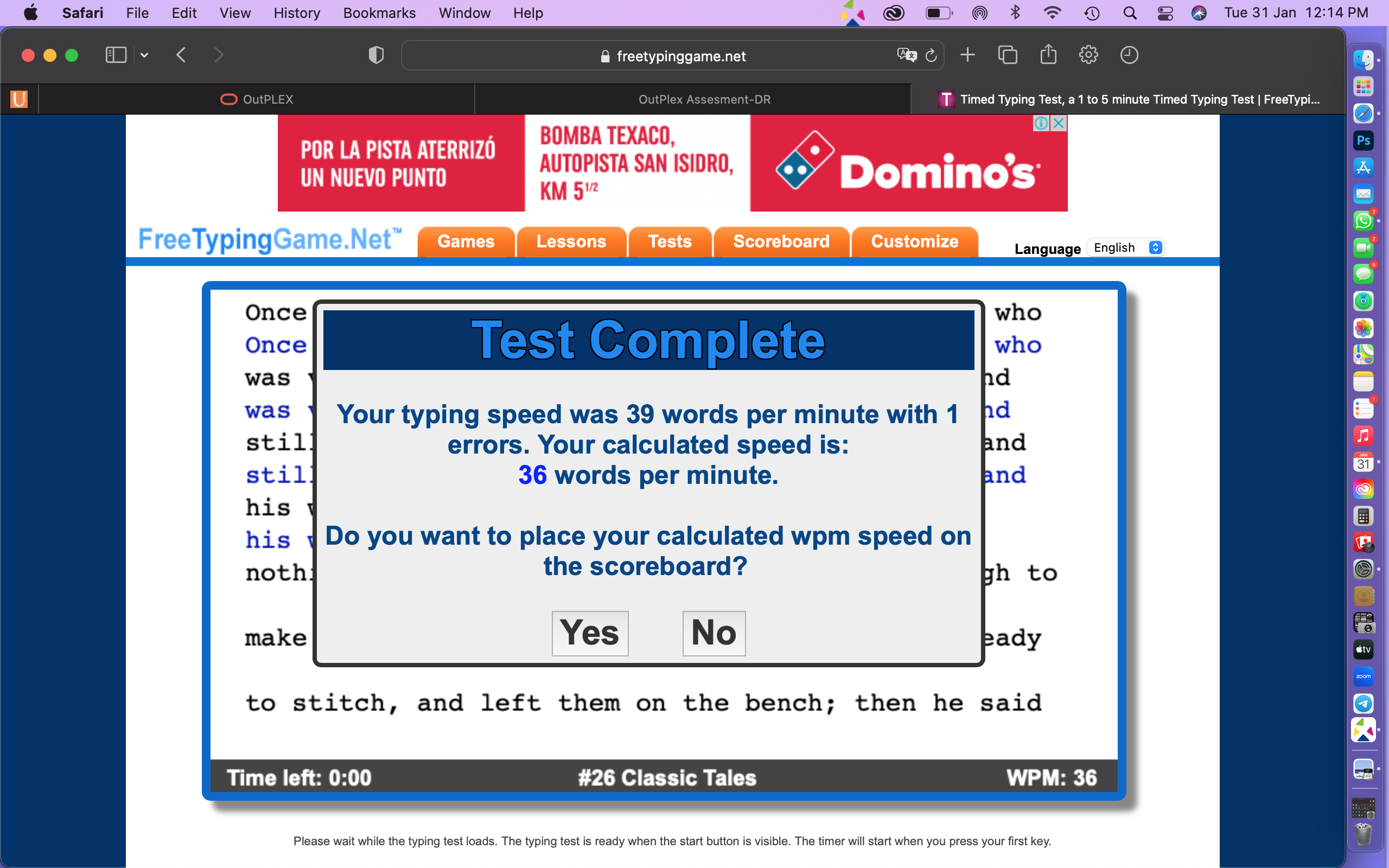Click the Lessons navigation button
Screen dimensions: 1389x868
coord(571,242)
